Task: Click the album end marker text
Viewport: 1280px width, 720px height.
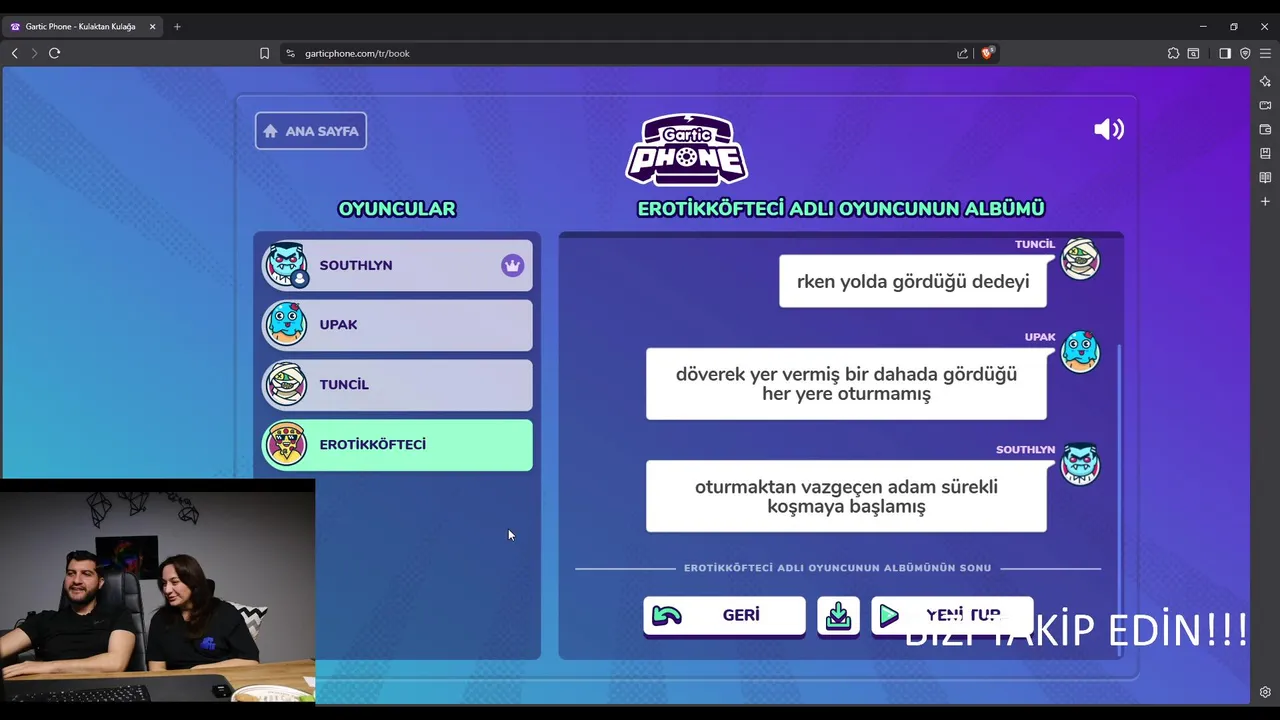Action: (838, 568)
